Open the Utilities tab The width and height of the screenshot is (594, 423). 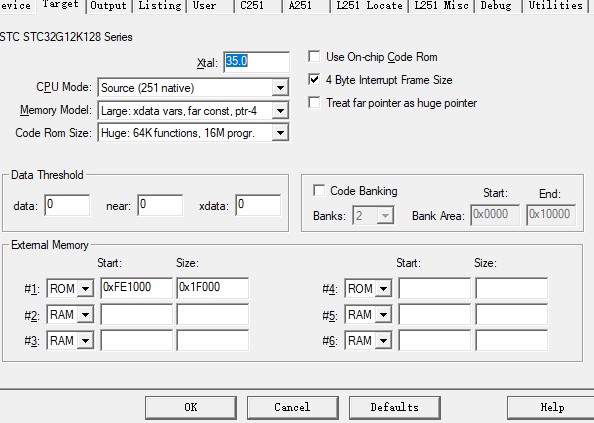click(555, 6)
